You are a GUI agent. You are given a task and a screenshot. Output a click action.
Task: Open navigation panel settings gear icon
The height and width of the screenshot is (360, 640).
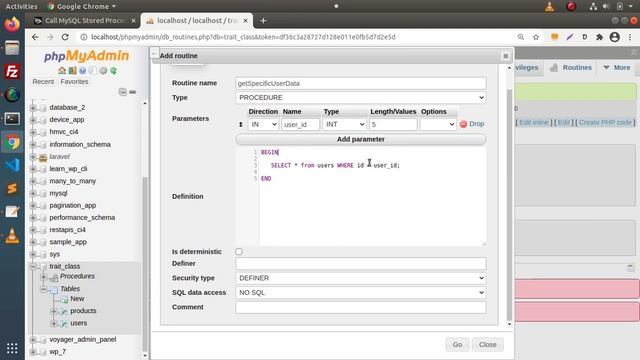[103, 71]
